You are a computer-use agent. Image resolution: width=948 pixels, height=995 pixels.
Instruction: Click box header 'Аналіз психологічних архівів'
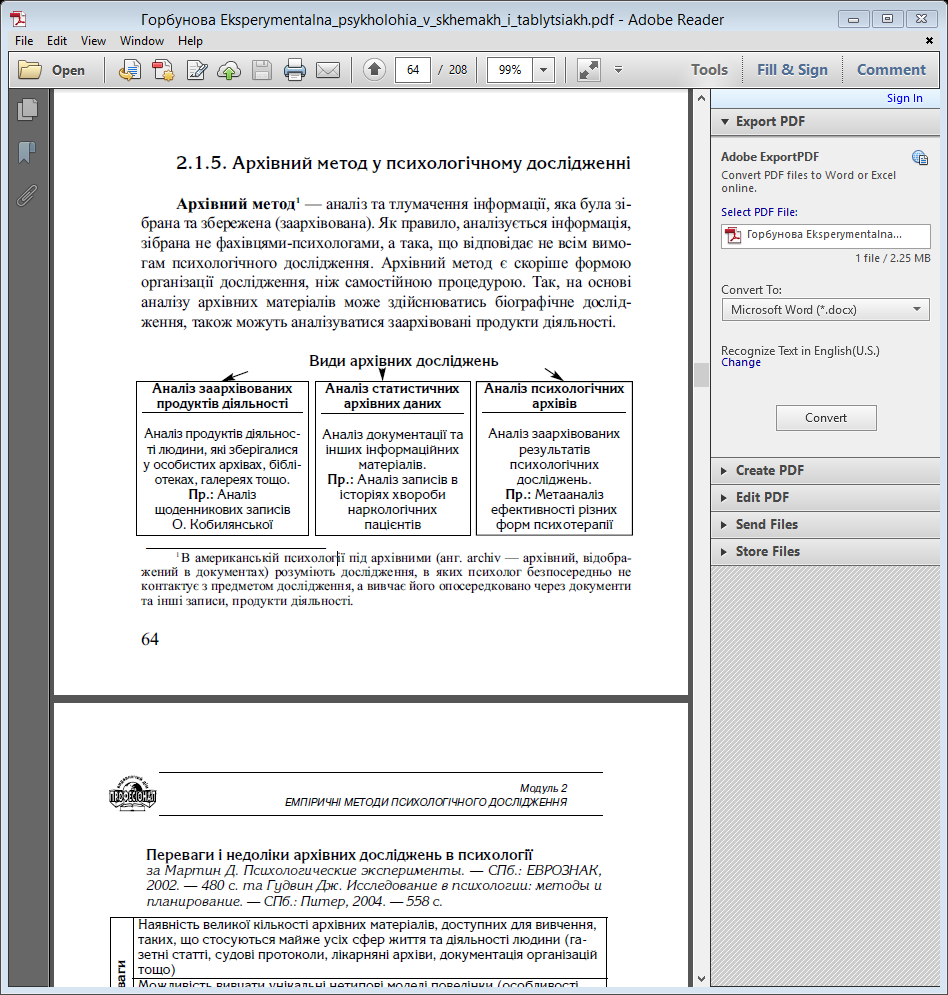tap(554, 396)
